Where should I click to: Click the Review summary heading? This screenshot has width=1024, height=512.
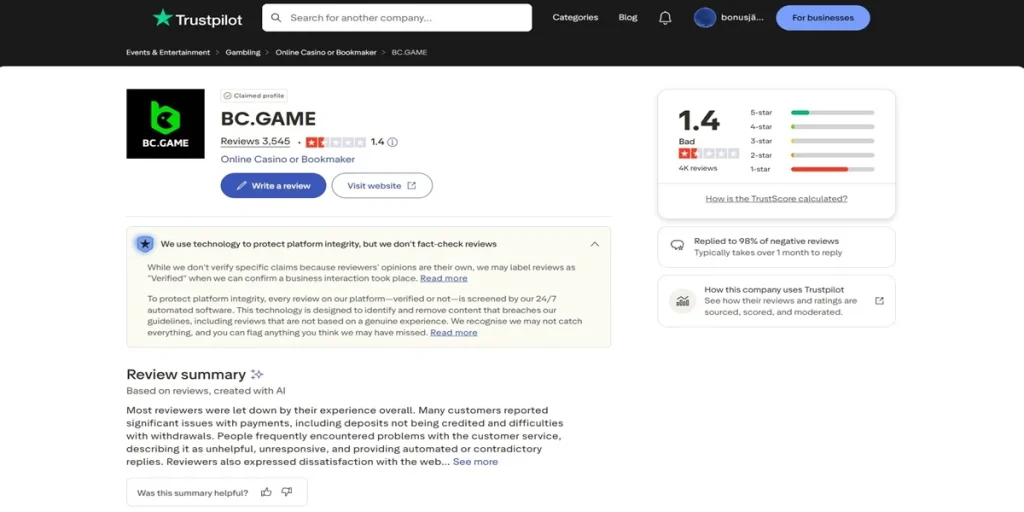[x=186, y=374]
